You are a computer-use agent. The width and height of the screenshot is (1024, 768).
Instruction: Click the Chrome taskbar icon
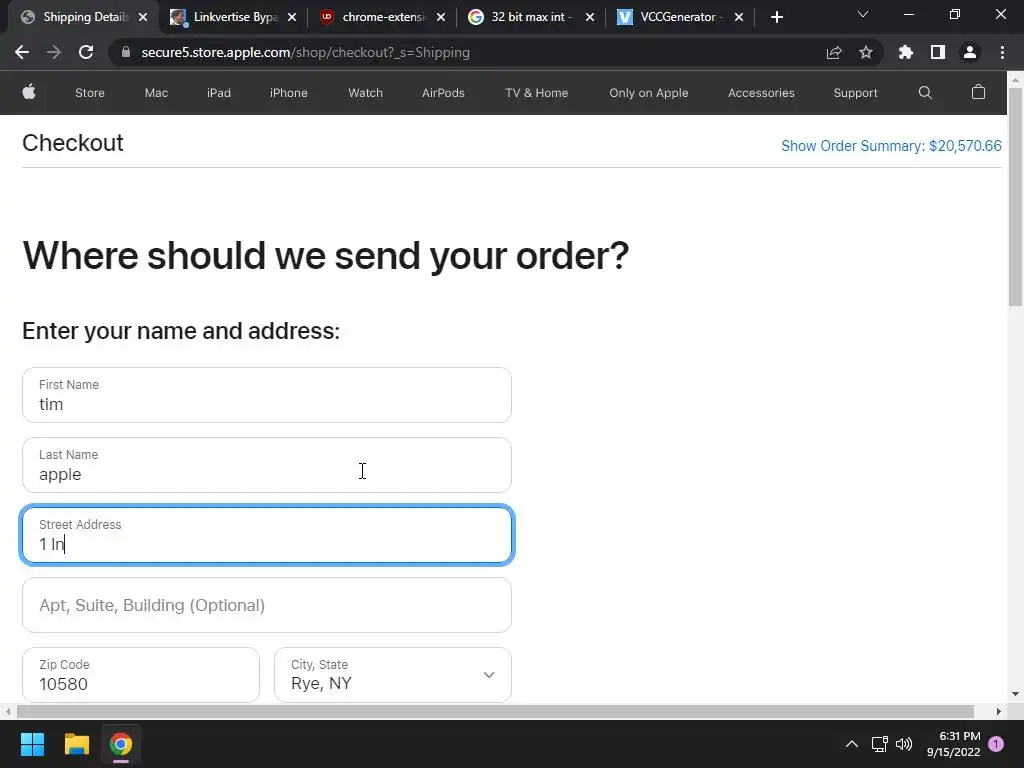click(x=121, y=744)
